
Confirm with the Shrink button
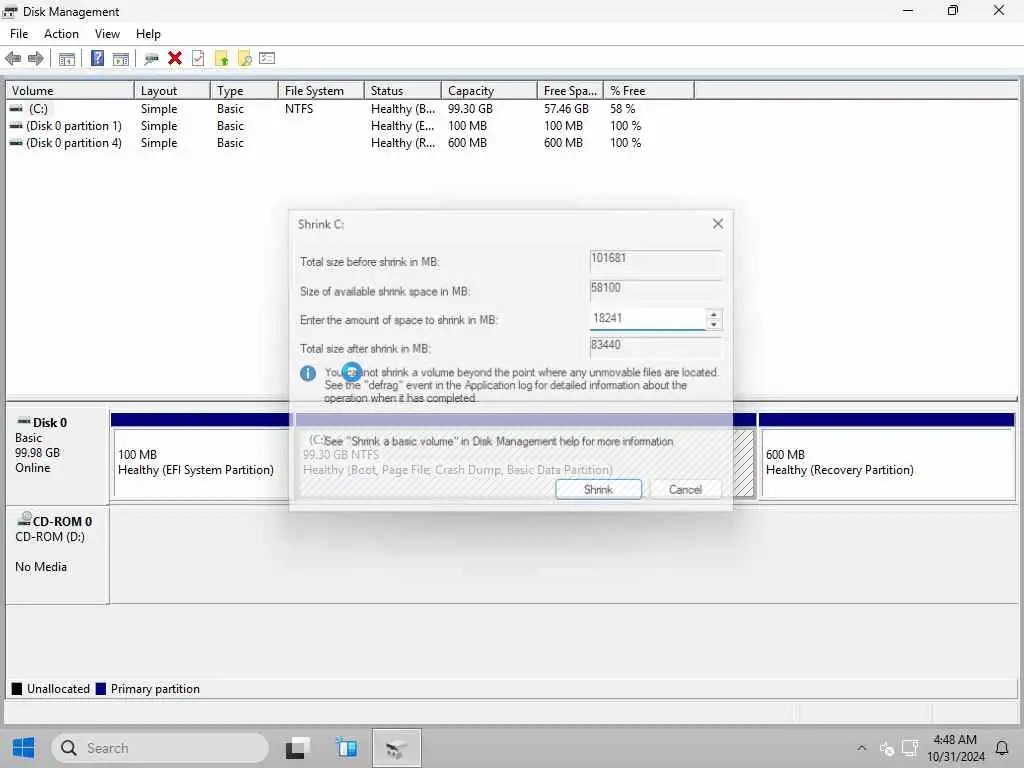click(598, 489)
